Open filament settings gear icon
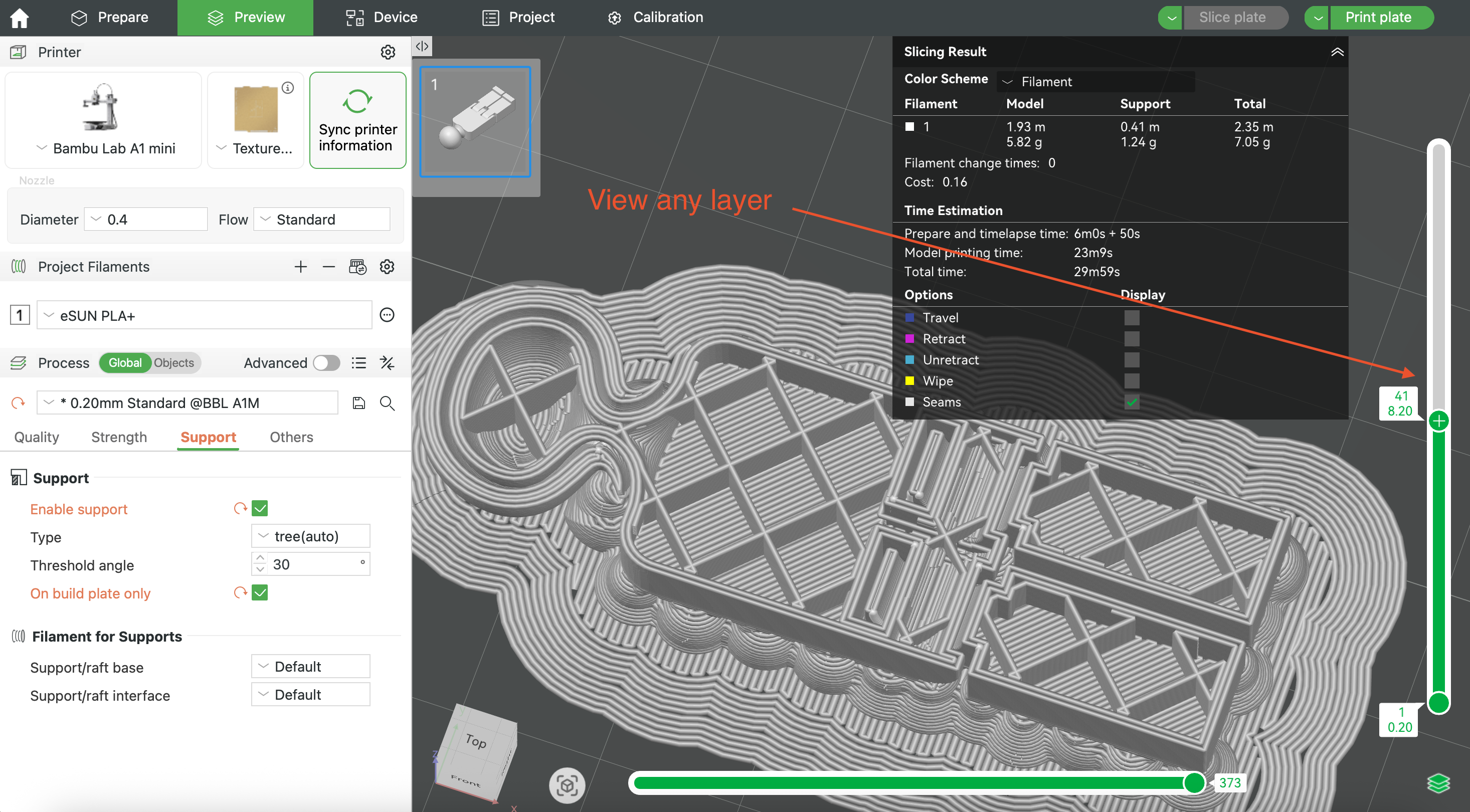Viewport: 1470px width, 812px height. pyautogui.click(x=387, y=267)
